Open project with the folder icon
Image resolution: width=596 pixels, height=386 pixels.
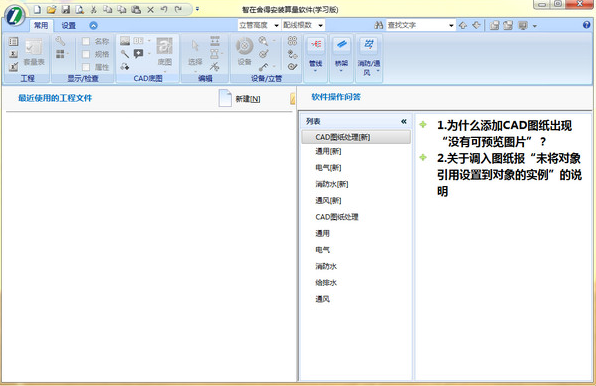[51, 9]
